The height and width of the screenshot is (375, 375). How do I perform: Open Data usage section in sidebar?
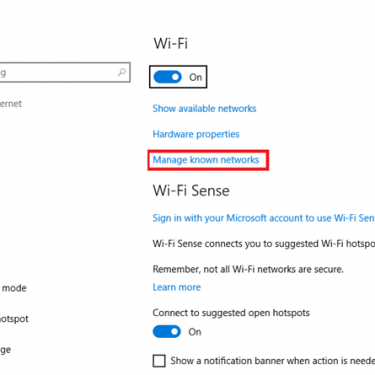pos(5,350)
